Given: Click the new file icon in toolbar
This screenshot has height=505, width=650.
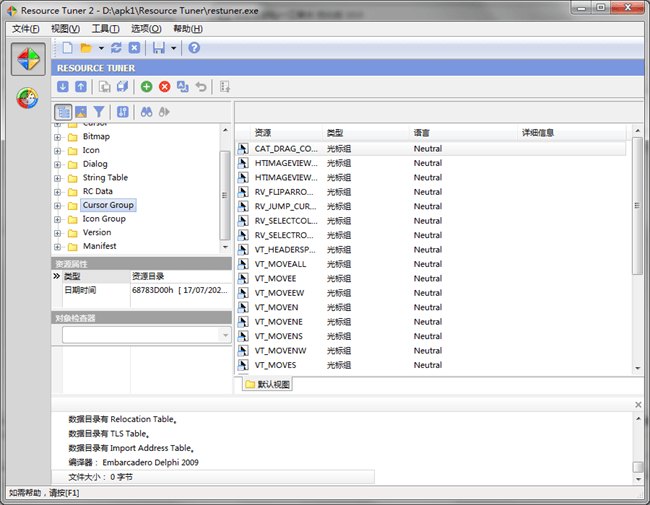Looking at the screenshot, I should coord(67,48).
